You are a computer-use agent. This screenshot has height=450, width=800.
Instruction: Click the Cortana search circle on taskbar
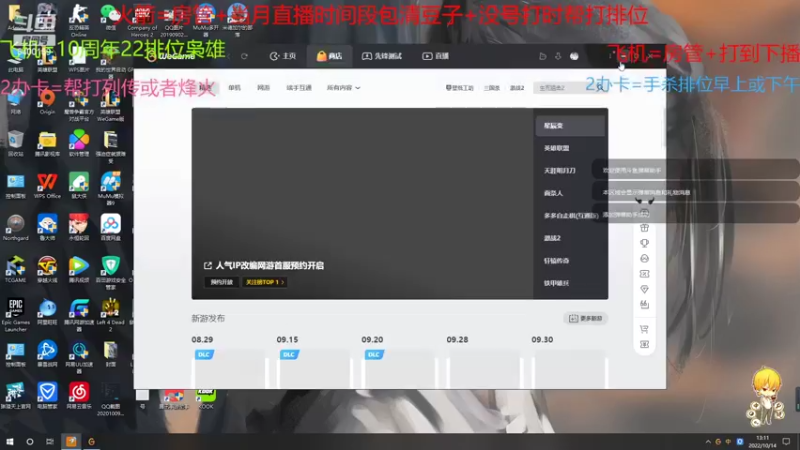coord(30,442)
